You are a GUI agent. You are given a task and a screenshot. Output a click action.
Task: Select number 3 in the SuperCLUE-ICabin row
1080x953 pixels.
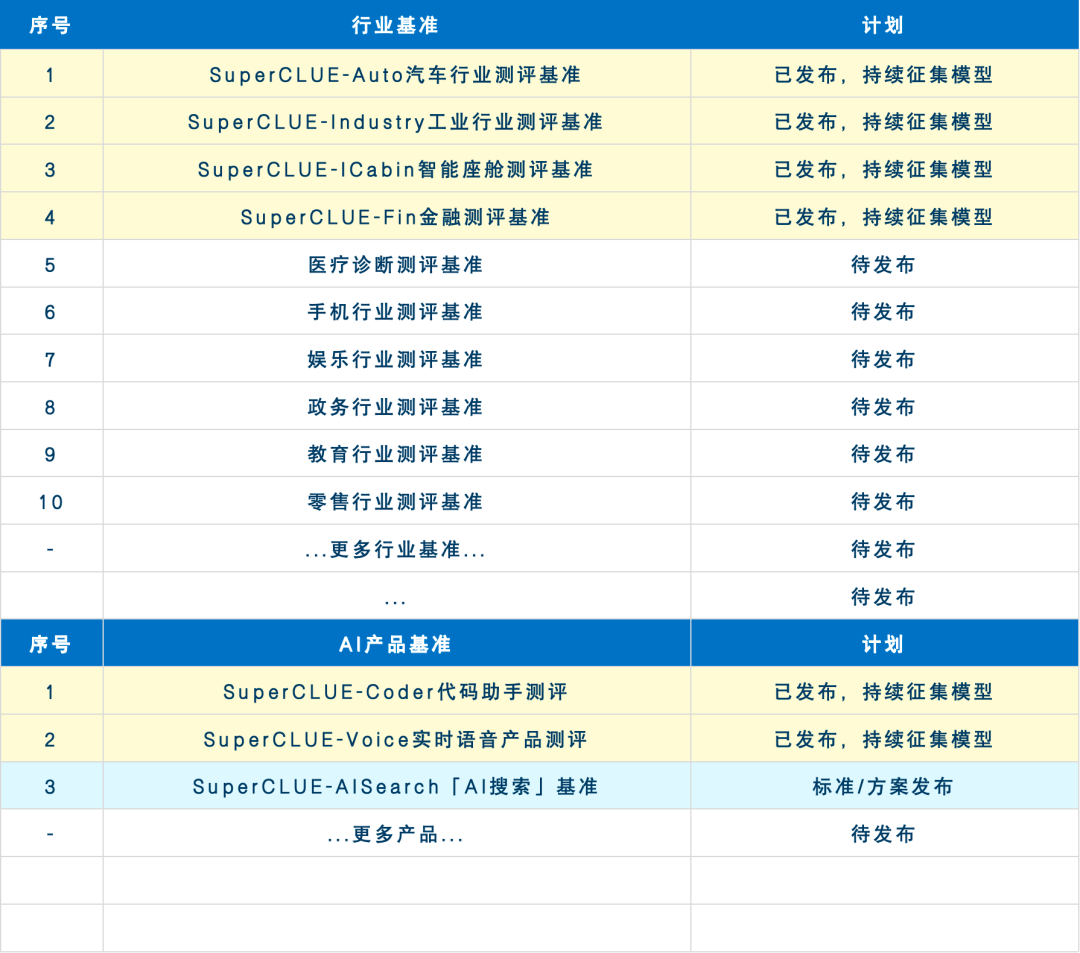[x=50, y=170]
